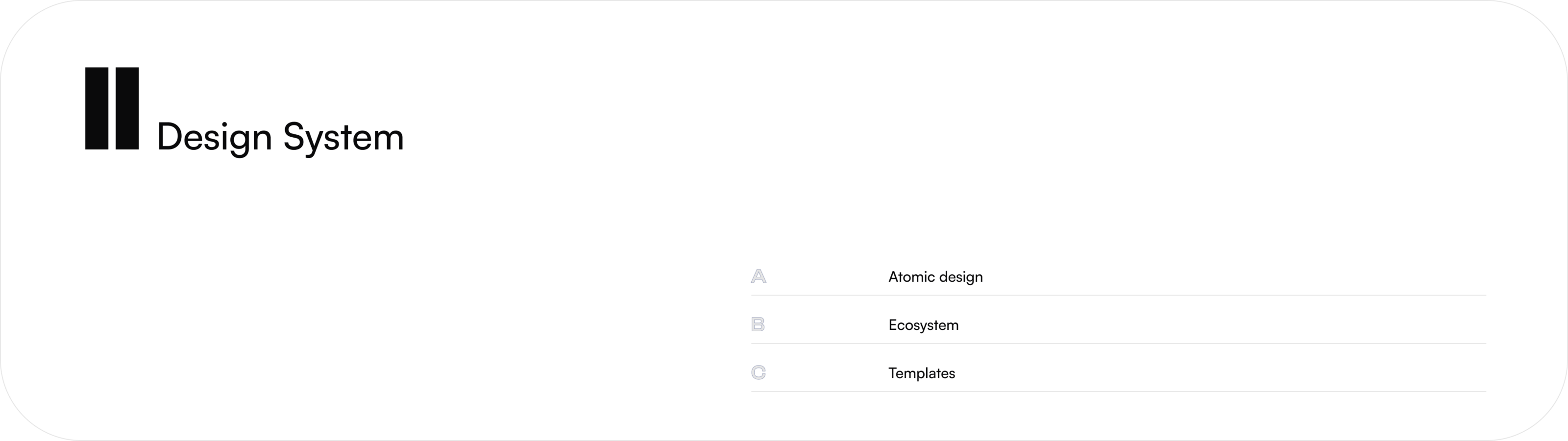The height and width of the screenshot is (441, 1568).
Task: Click capital T of Templates label
Action: tap(893, 373)
